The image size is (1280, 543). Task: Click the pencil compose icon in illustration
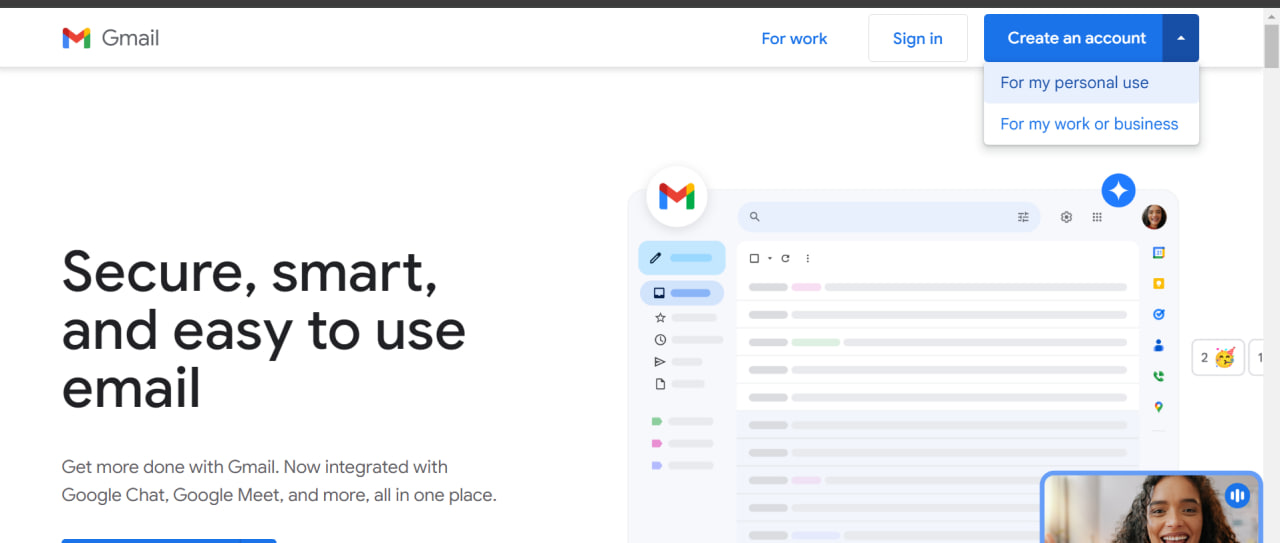coord(656,258)
